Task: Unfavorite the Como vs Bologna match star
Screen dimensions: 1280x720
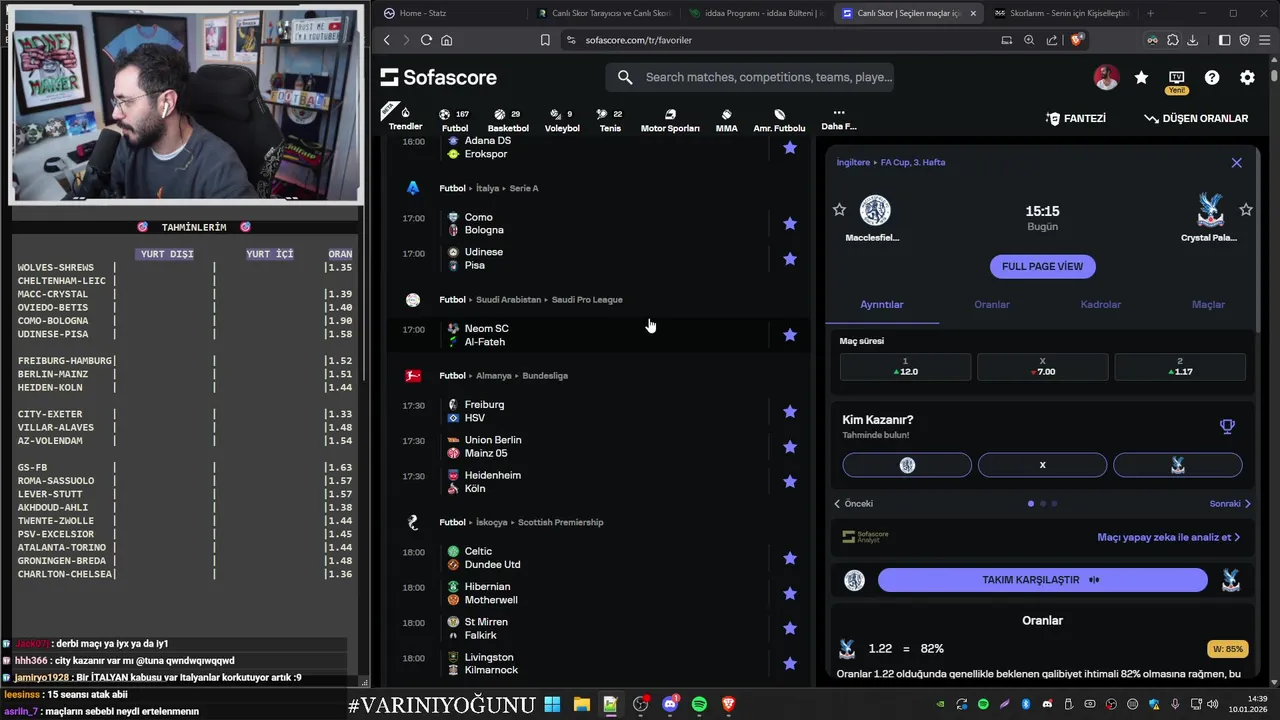Action: (x=790, y=223)
